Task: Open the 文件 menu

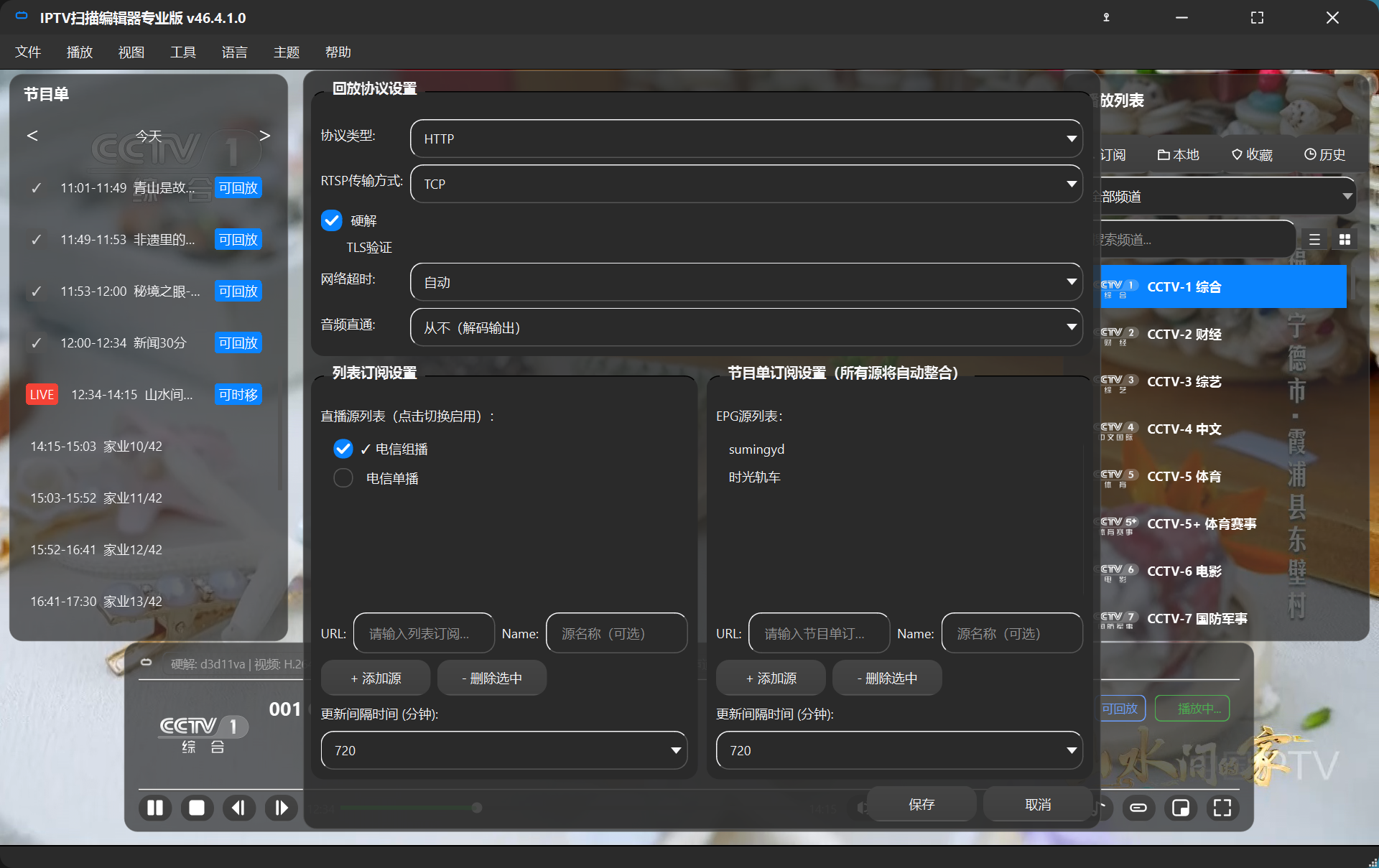Action: click(28, 52)
